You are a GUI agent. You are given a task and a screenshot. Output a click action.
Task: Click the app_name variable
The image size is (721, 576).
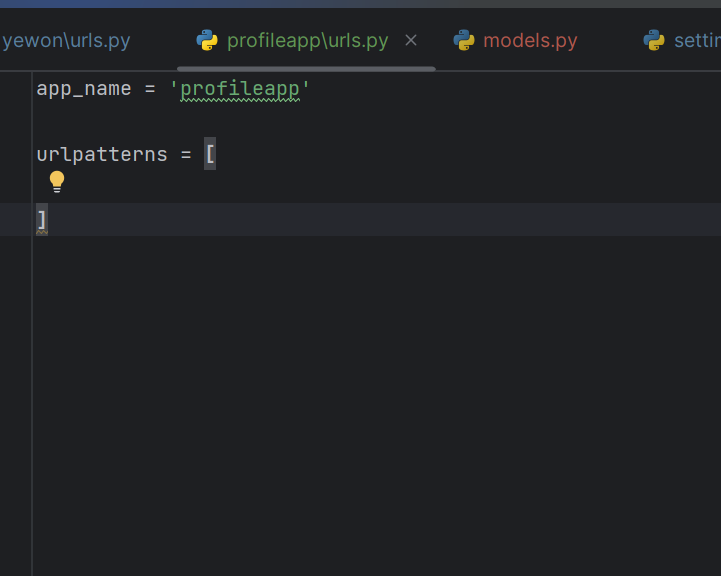click(84, 89)
